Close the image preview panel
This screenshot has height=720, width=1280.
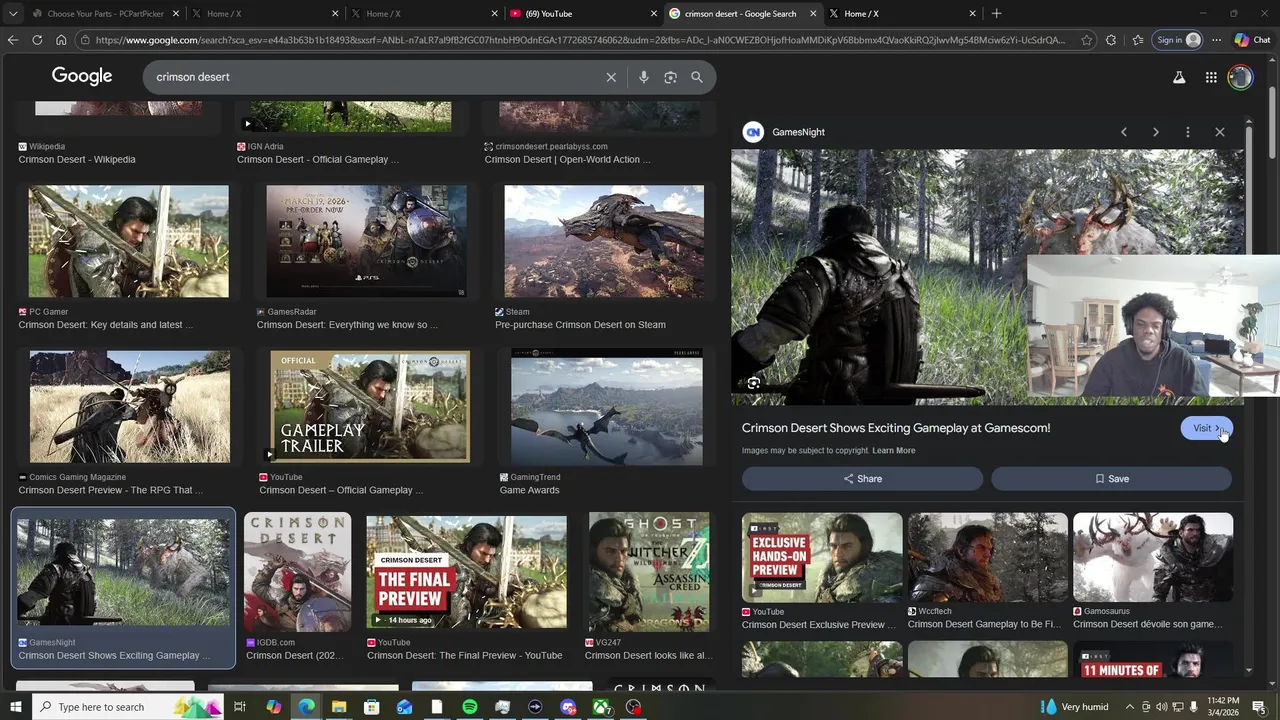pos(1220,132)
